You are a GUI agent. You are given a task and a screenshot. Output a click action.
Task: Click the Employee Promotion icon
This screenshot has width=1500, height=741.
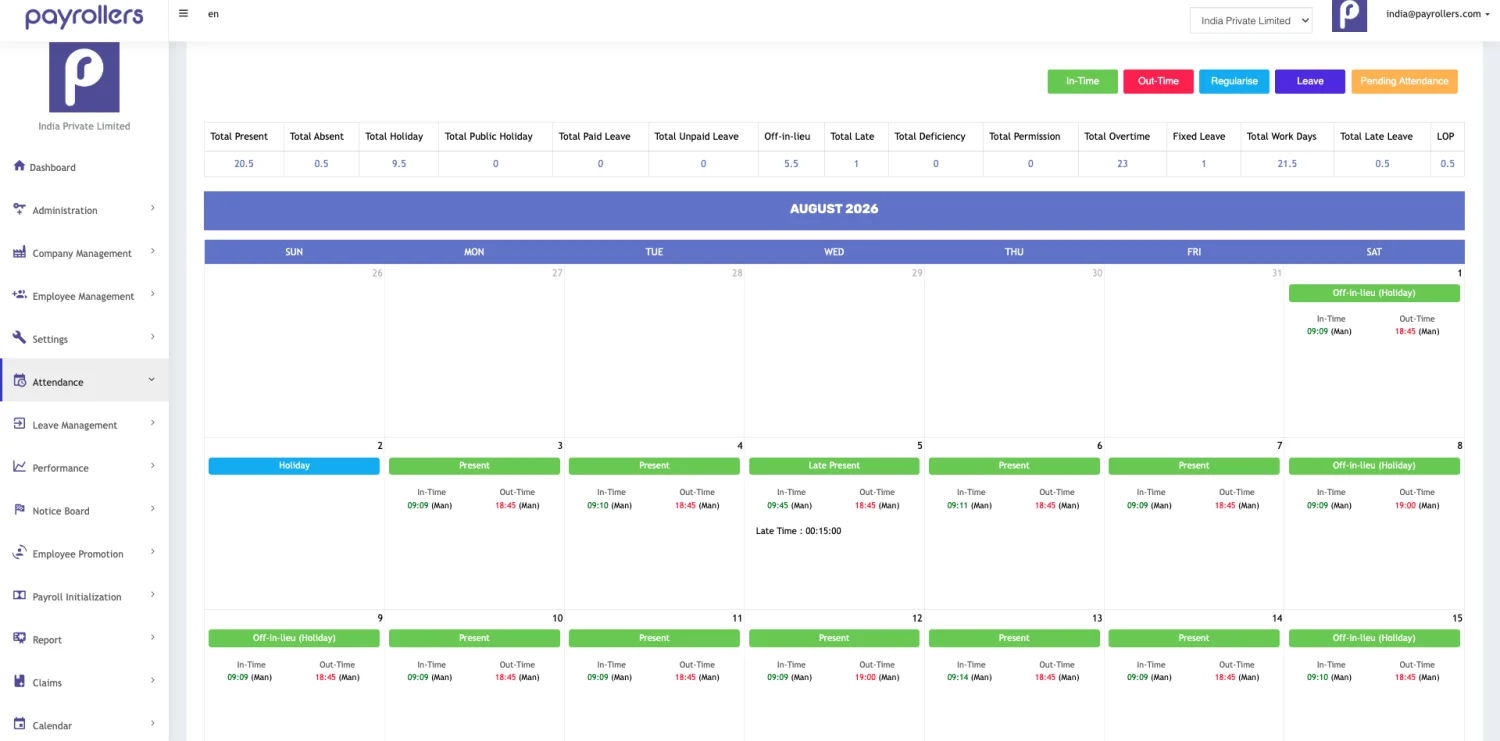click(x=19, y=553)
